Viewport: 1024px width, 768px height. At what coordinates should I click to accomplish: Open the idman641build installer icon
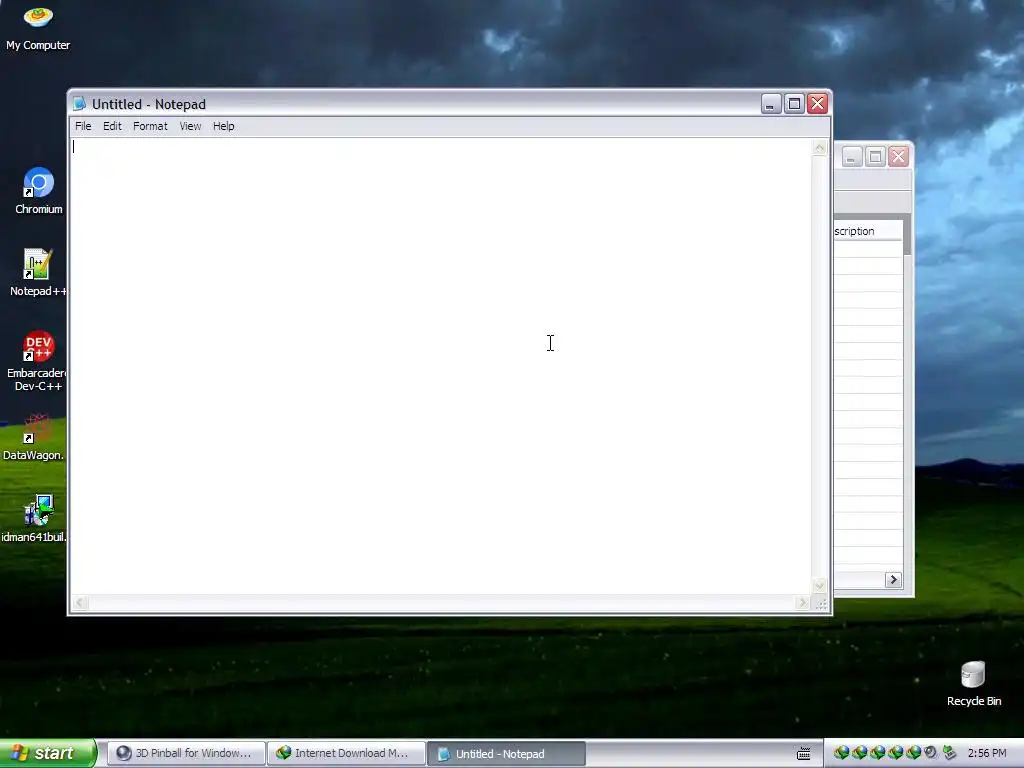coord(35,519)
